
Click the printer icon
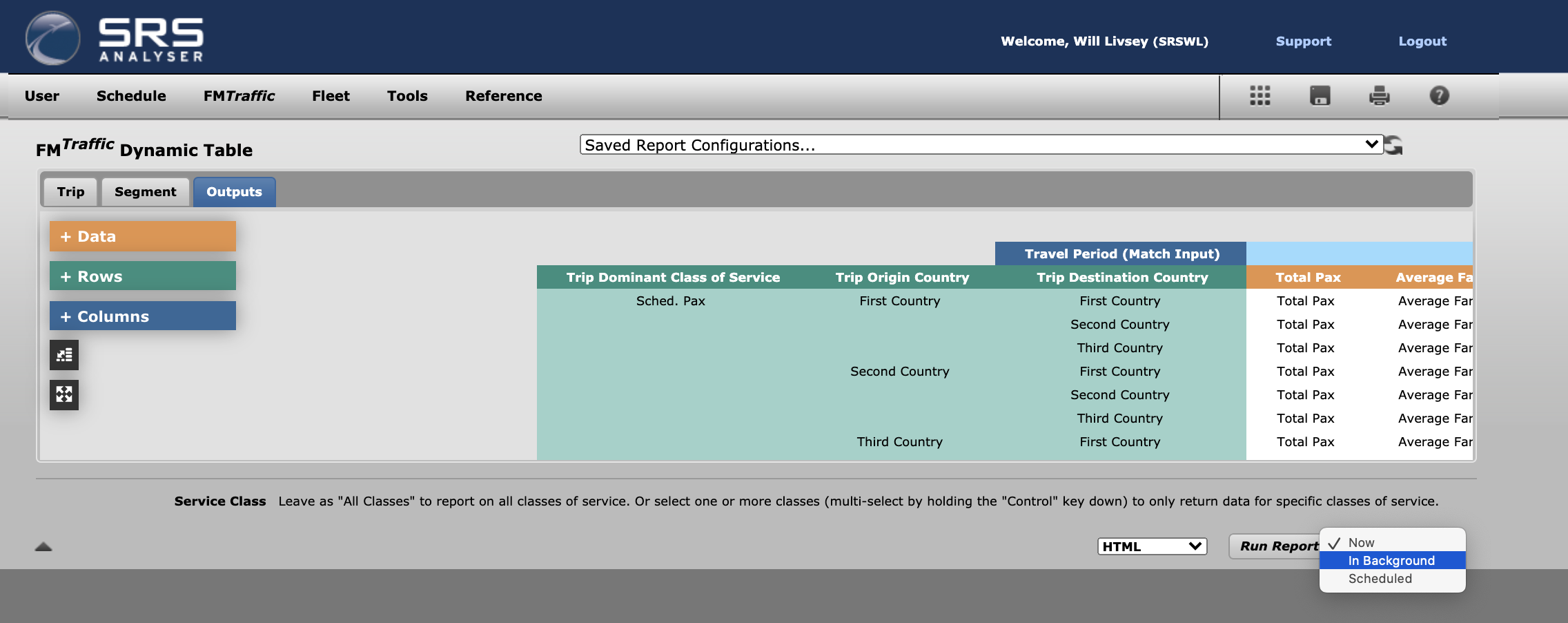coord(1379,95)
